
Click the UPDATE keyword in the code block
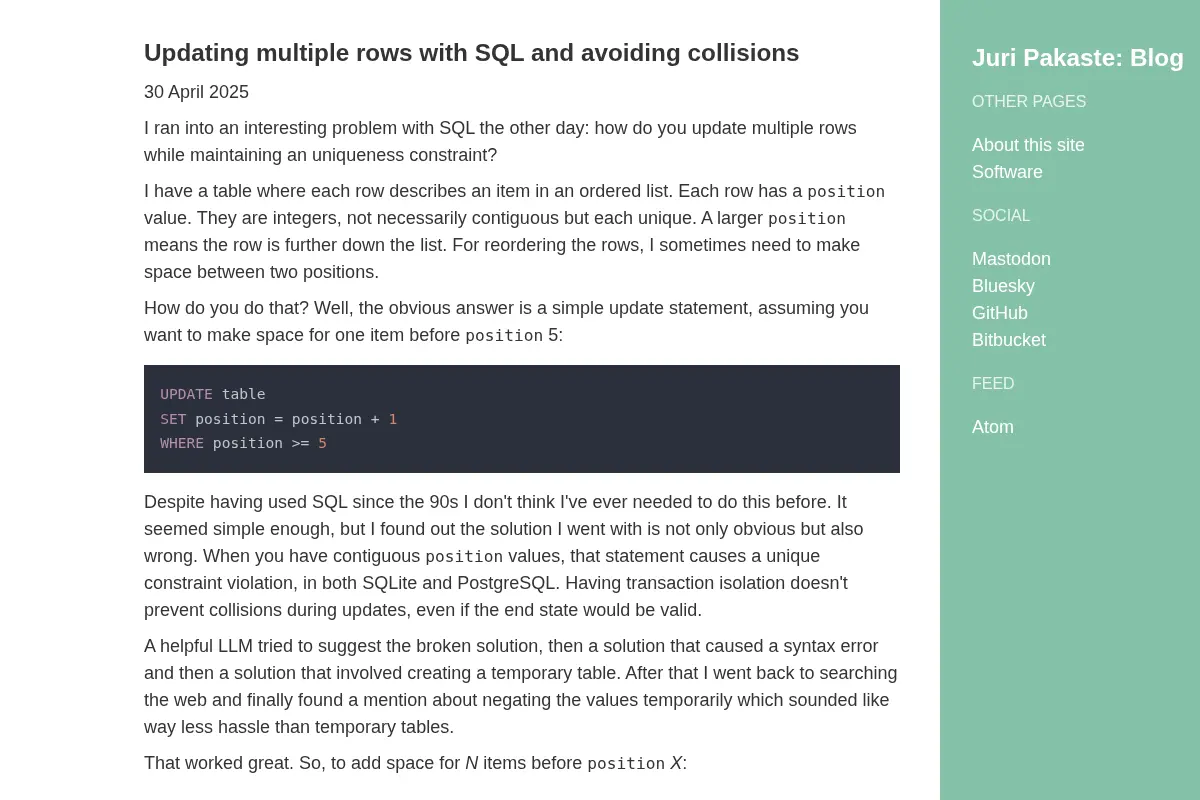pos(186,394)
